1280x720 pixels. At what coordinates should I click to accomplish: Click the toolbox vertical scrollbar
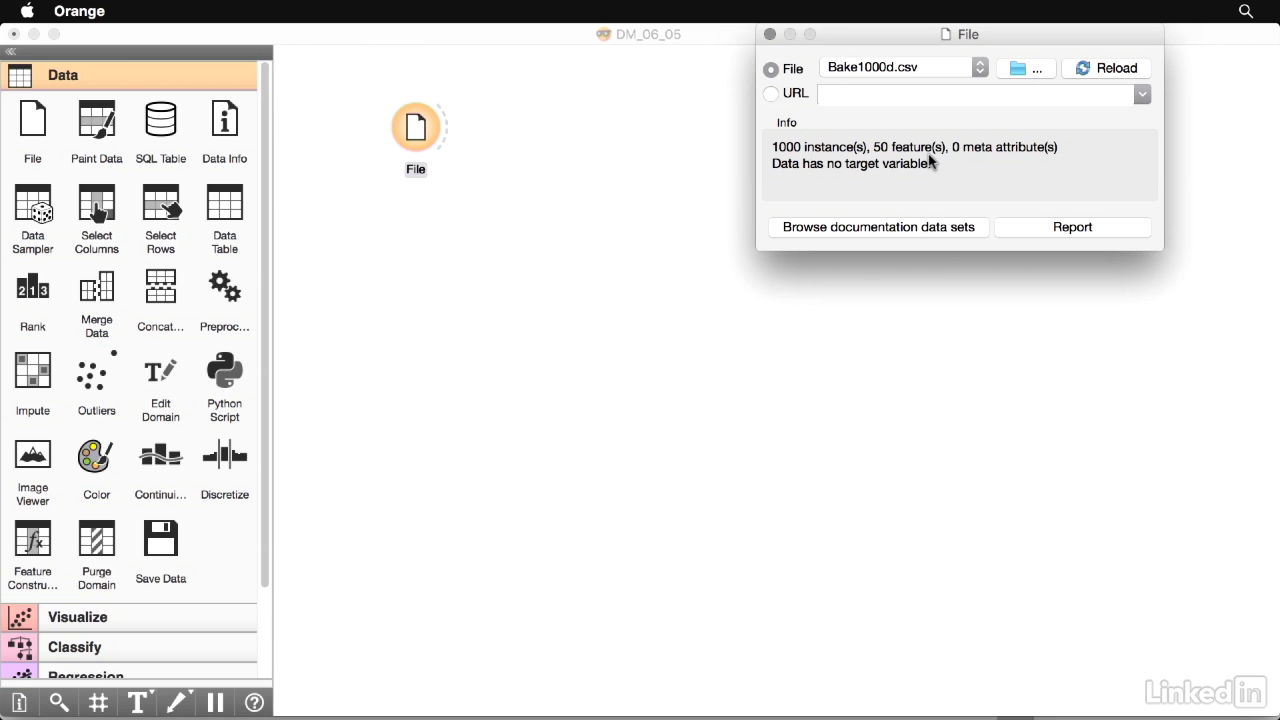[x=265, y=325]
